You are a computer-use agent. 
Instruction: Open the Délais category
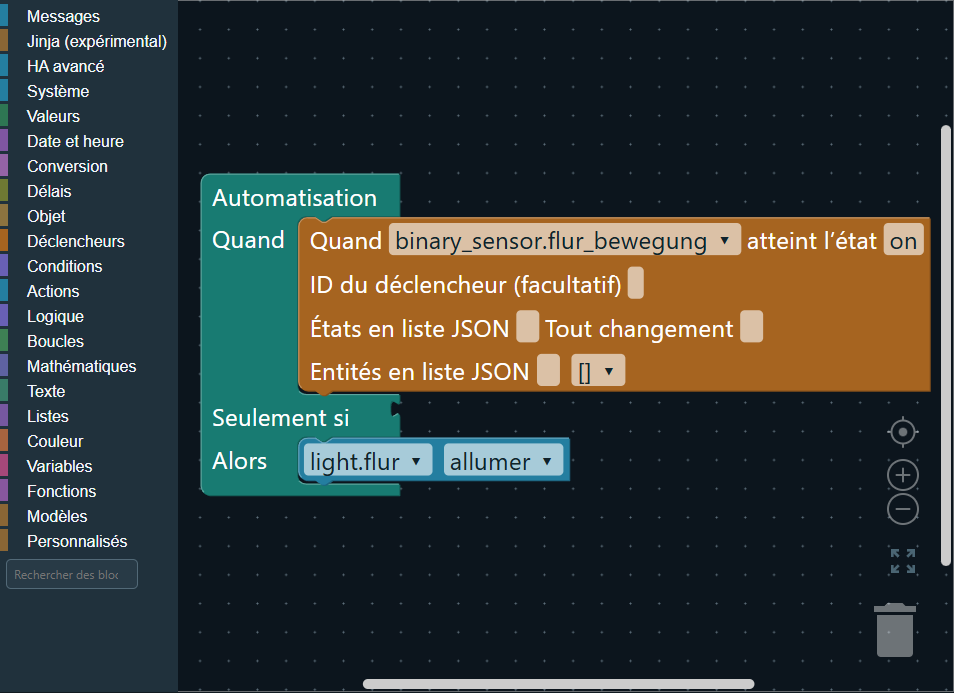pos(89,191)
